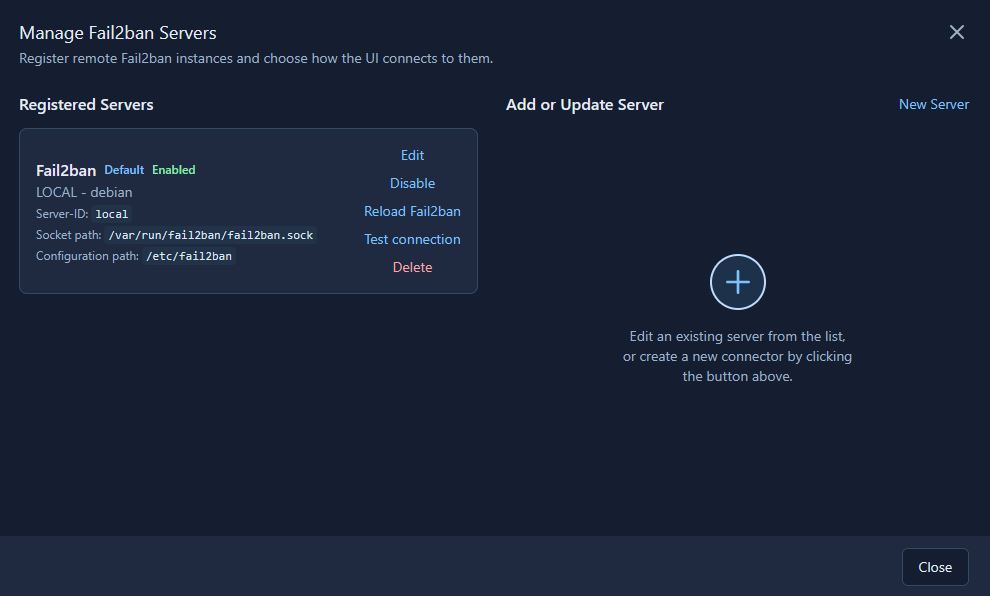Edit the Fail2ban local server

[x=412, y=155]
